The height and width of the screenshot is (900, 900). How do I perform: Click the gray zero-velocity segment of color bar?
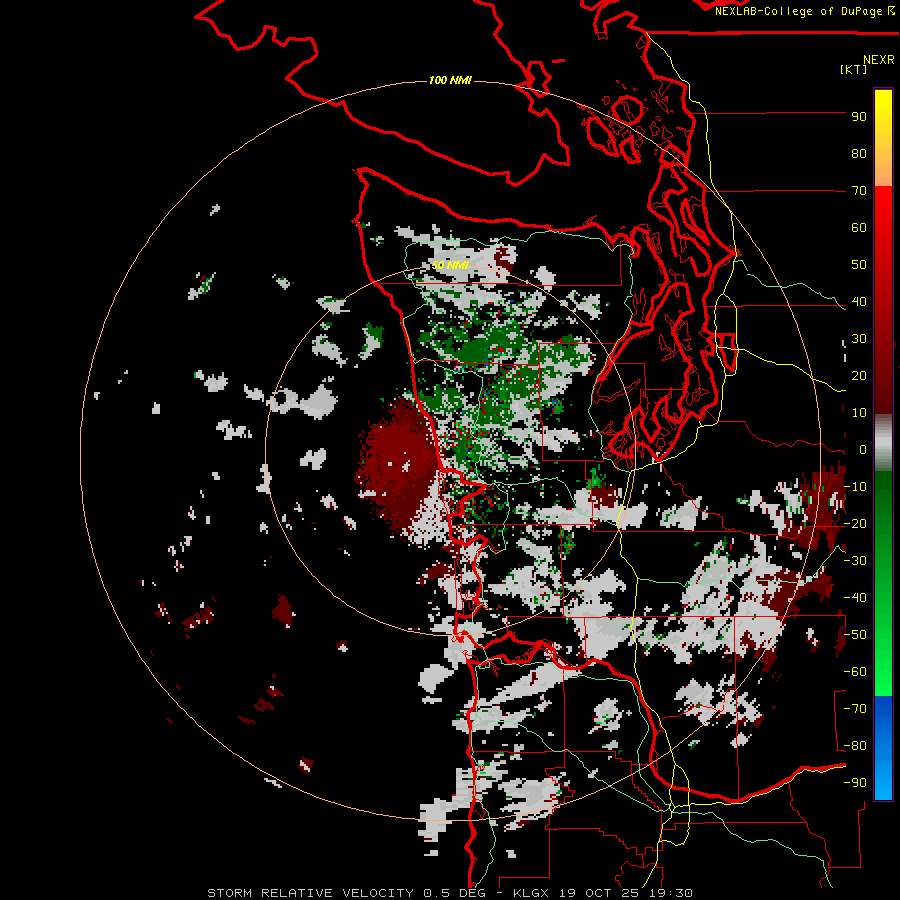883,442
